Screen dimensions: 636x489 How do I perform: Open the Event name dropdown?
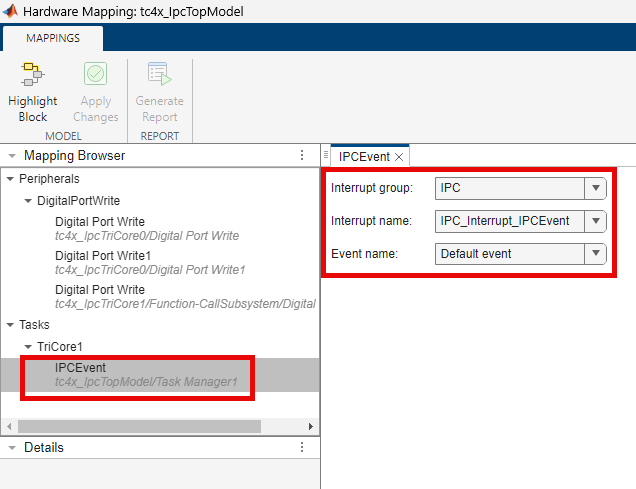(x=595, y=254)
